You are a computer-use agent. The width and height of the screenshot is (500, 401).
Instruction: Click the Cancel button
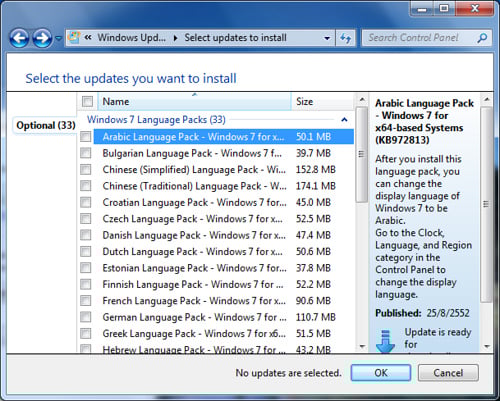(x=448, y=372)
